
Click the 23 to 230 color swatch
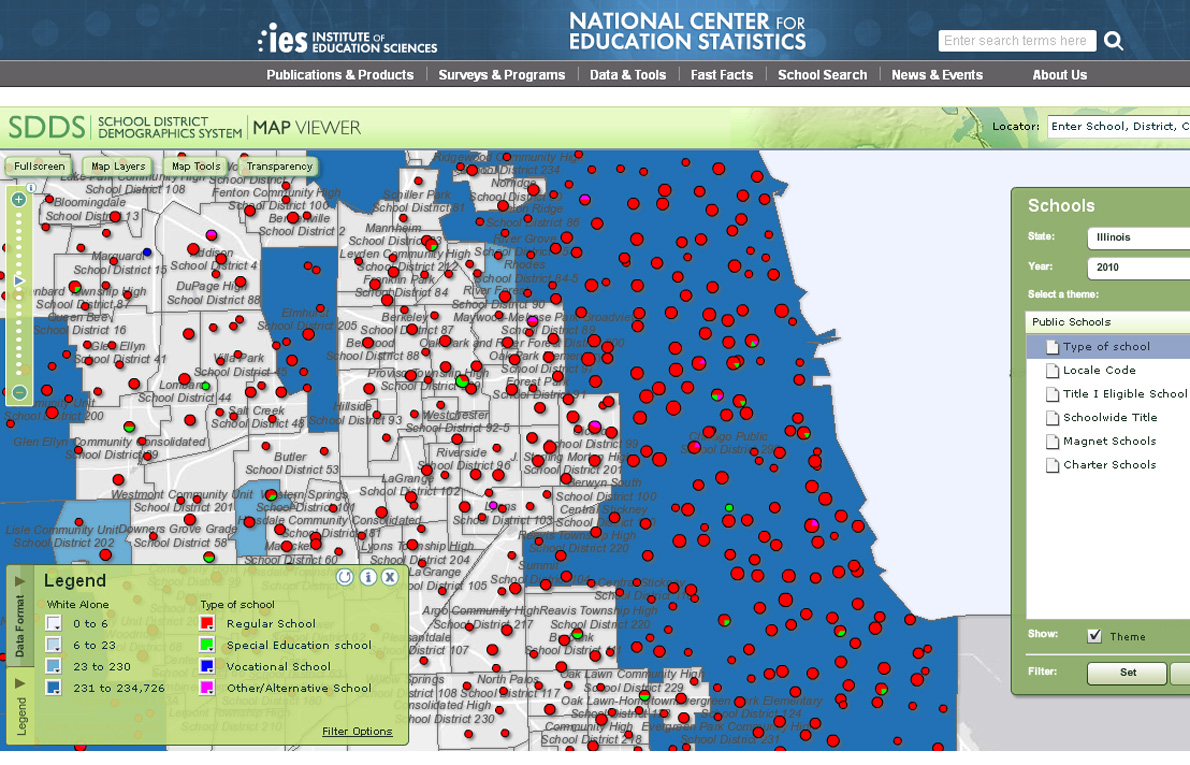53,666
